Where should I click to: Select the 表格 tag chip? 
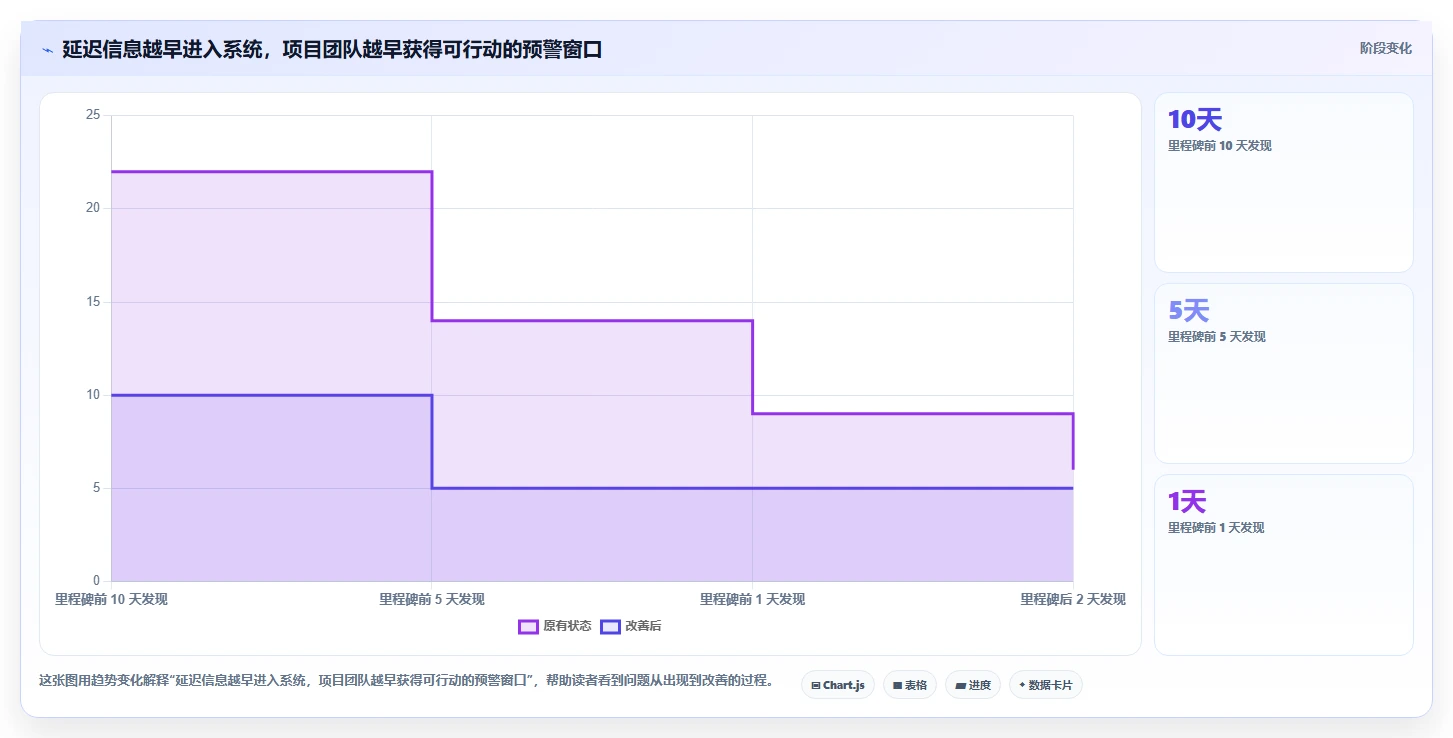[909, 685]
